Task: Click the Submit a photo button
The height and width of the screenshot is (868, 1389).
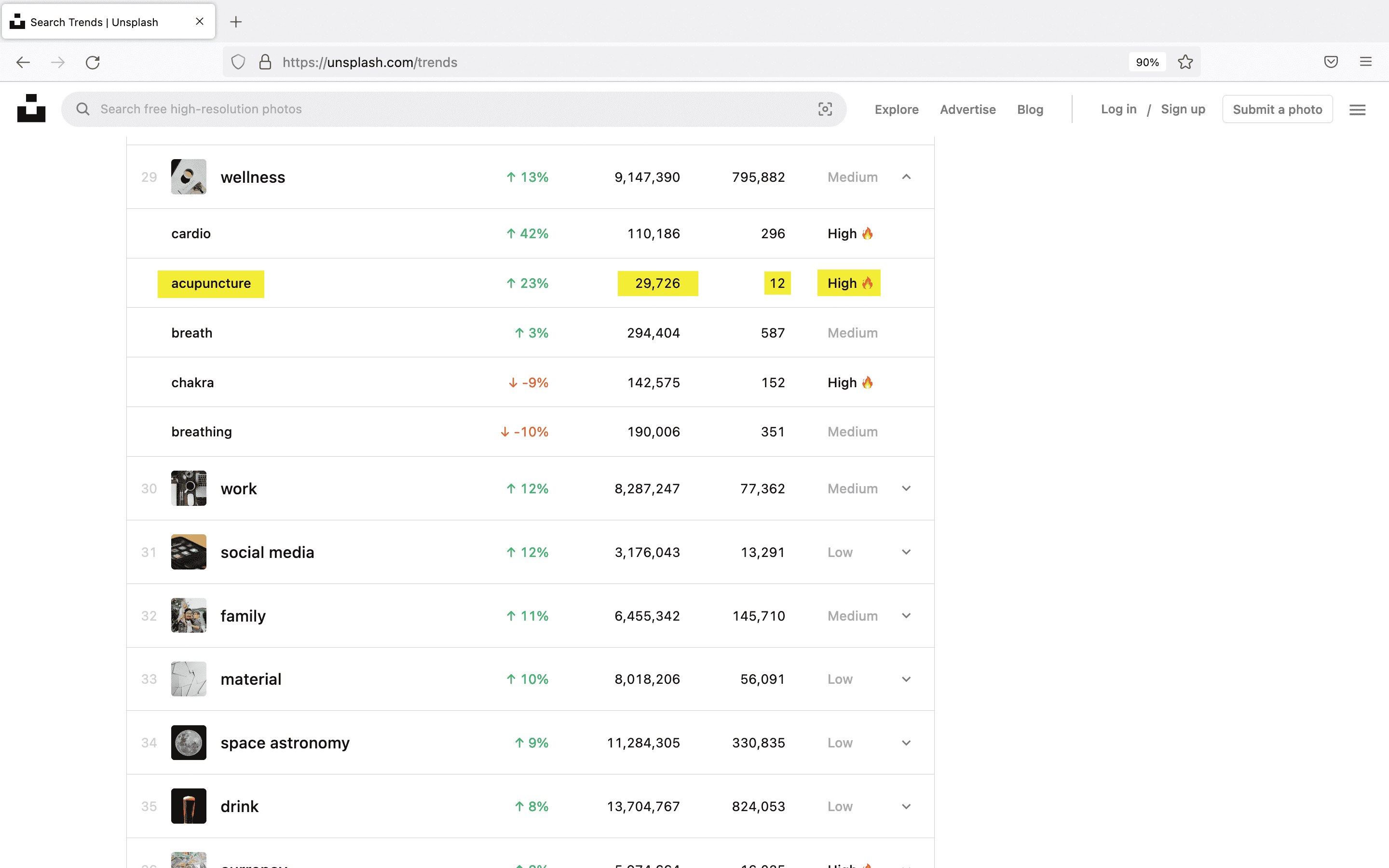Action: (x=1277, y=109)
